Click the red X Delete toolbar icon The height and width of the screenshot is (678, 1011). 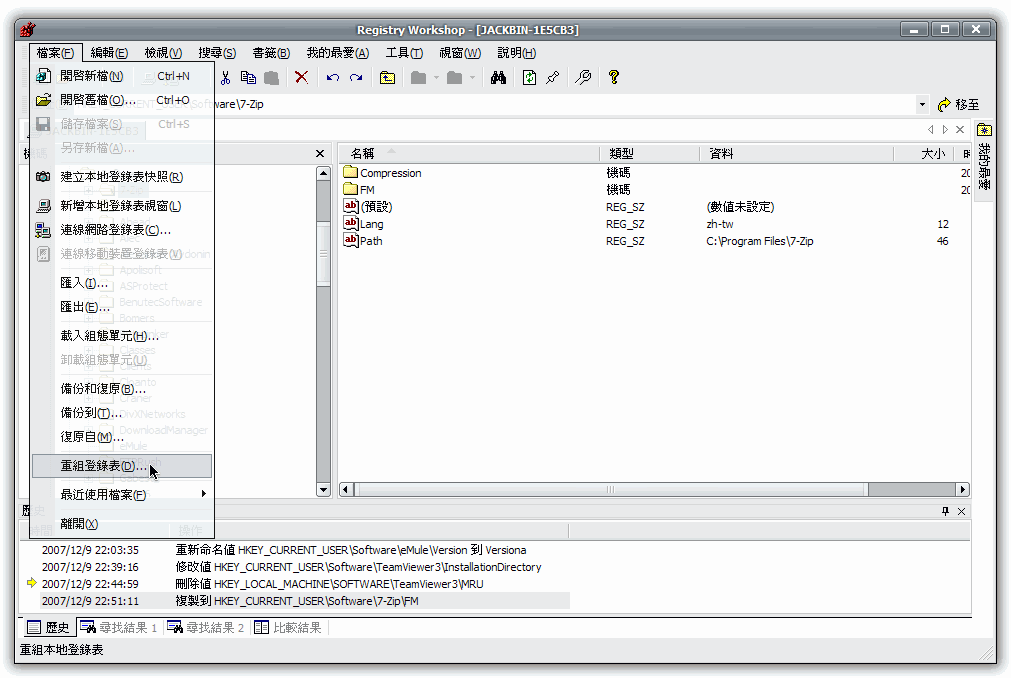(x=301, y=77)
